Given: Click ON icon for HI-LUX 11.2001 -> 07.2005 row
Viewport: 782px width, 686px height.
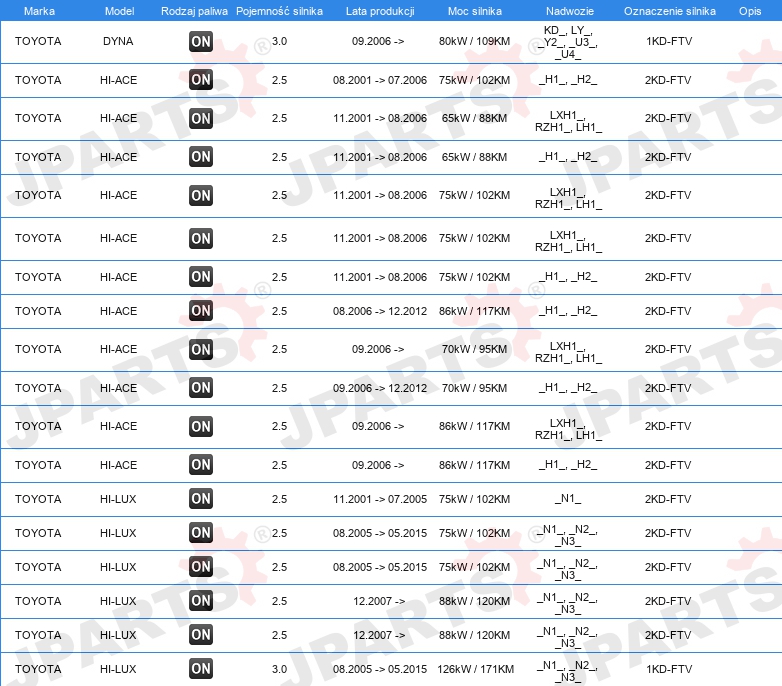Looking at the screenshot, I should point(201,499).
